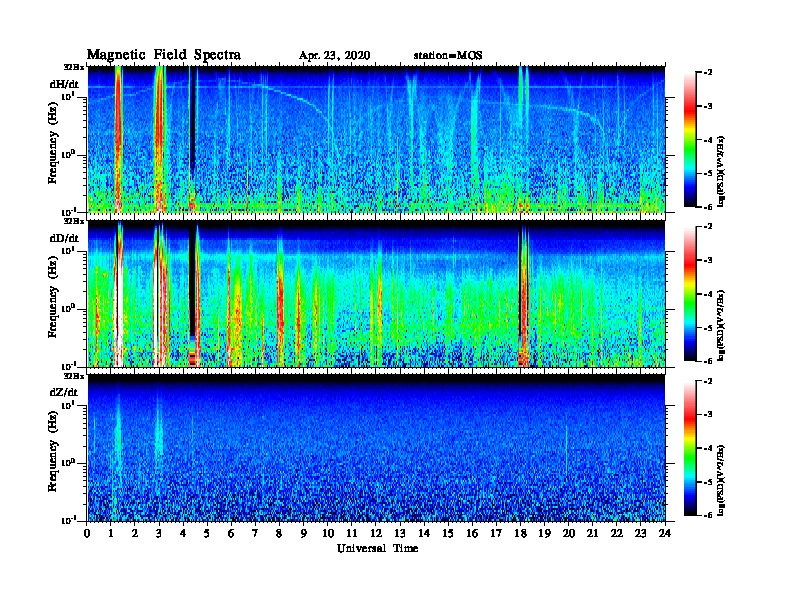The height and width of the screenshot is (612, 792).
Task: Click inside the dZ/dt spectrogram plot
Action: (x=376, y=448)
